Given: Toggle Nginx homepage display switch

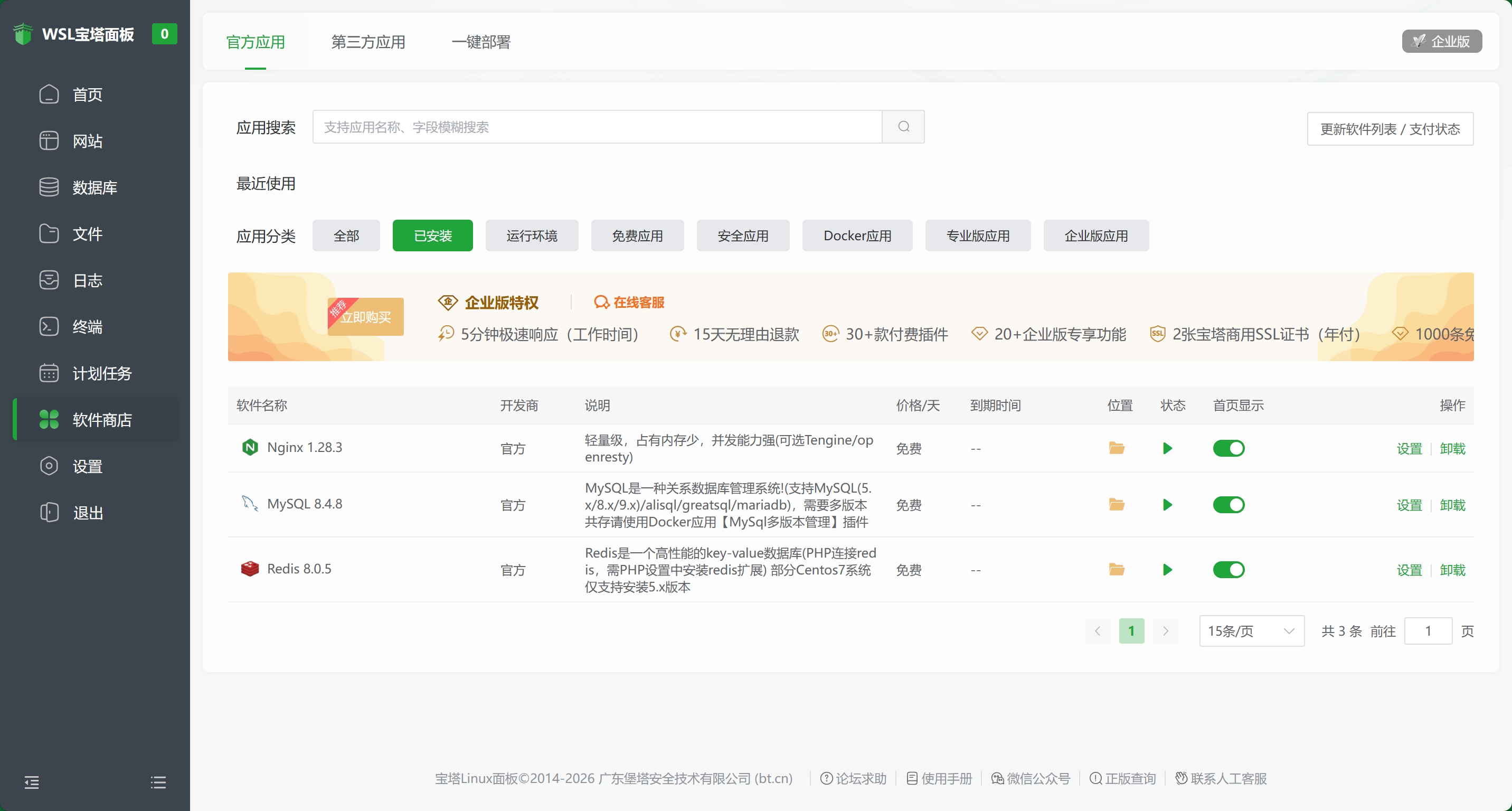Looking at the screenshot, I should (x=1228, y=448).
